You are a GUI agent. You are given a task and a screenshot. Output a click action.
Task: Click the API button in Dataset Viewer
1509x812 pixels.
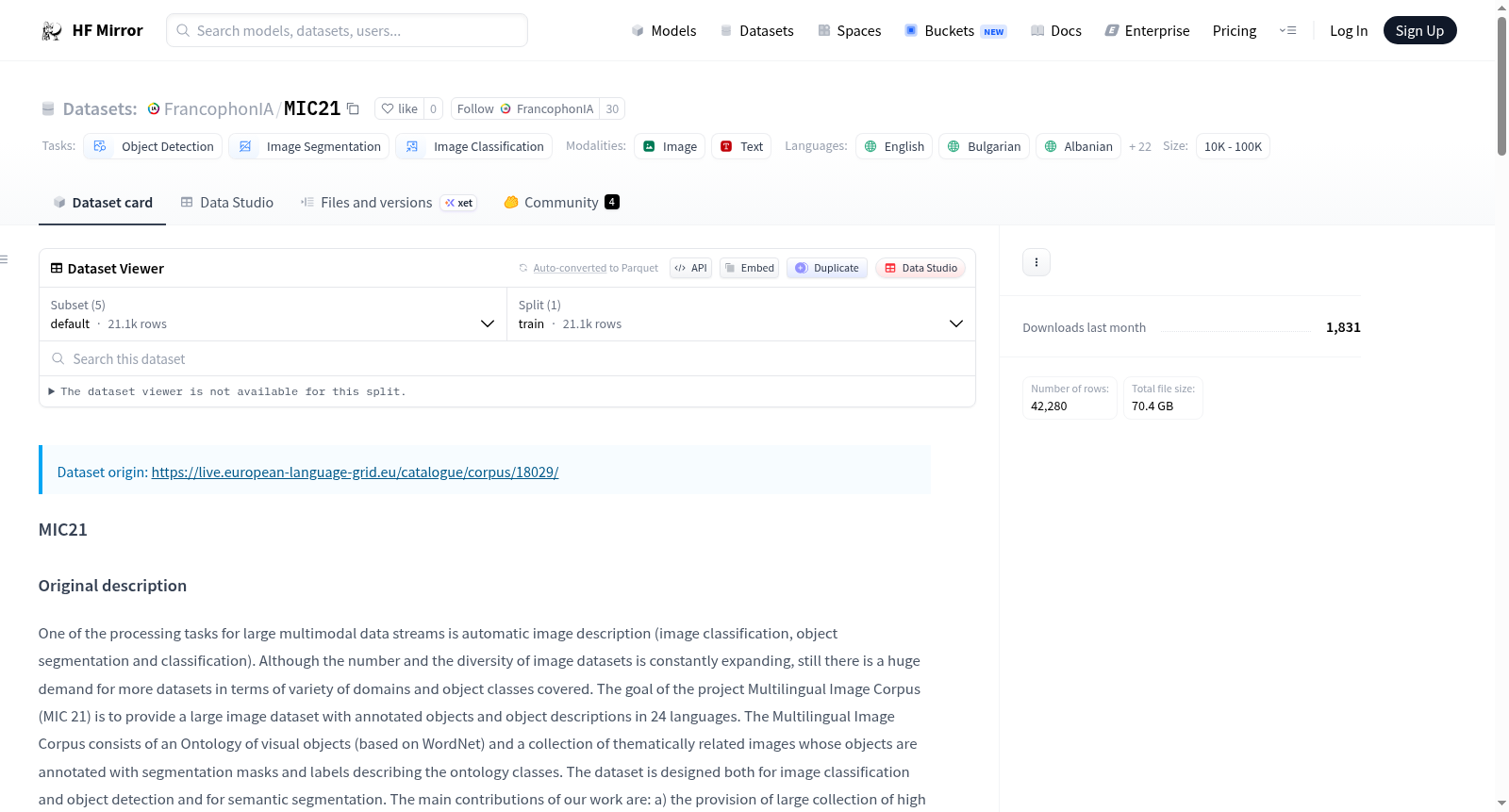[x=690, y=268]
